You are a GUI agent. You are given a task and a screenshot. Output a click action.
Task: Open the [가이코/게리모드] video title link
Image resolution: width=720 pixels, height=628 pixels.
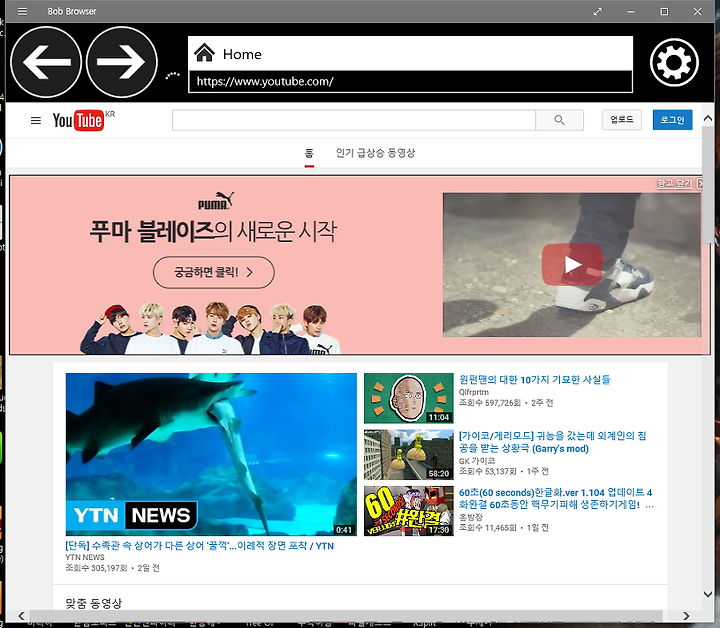552,442
